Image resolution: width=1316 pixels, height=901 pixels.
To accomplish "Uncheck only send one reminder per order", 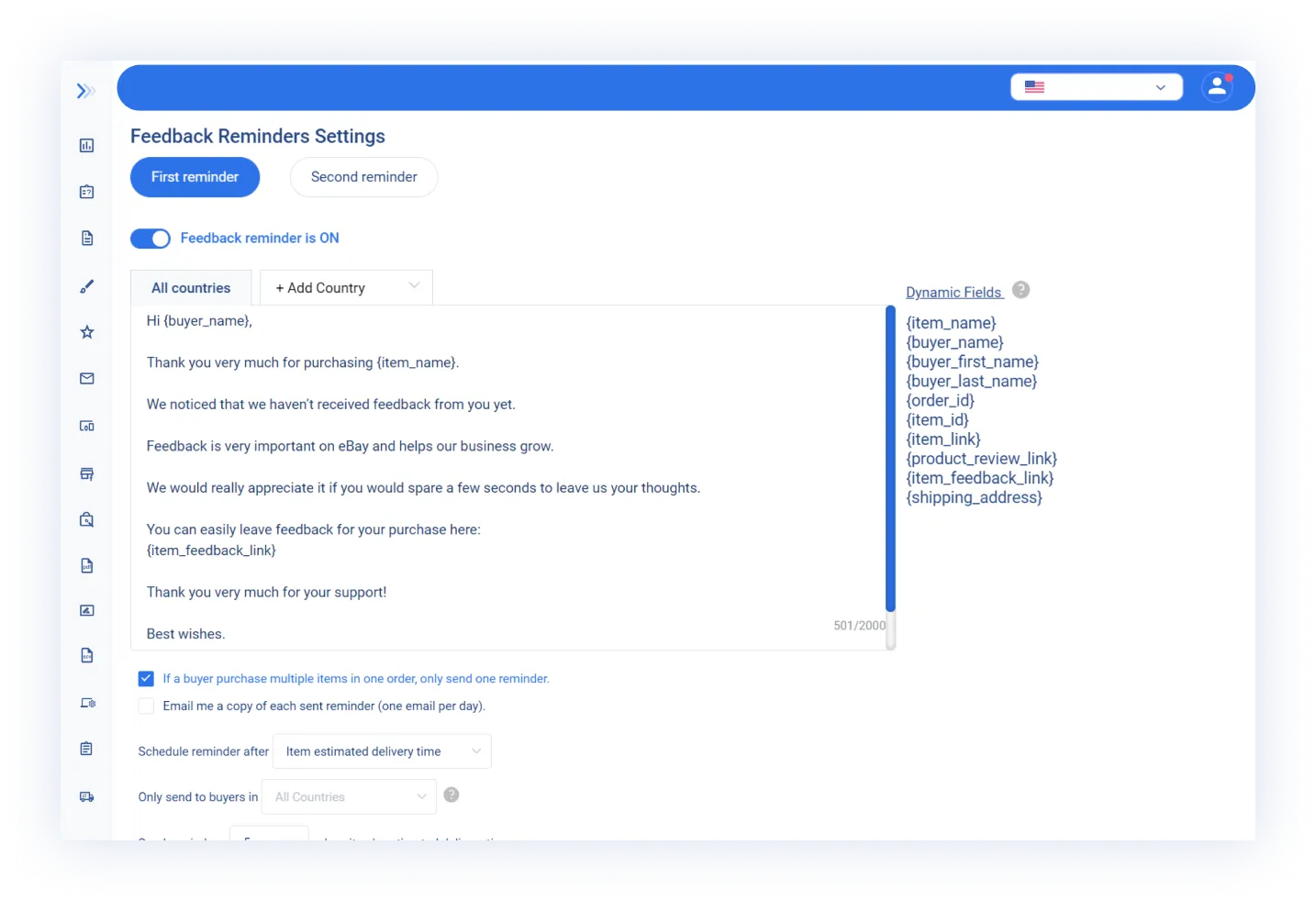I will pyautogui.click(x=146, y=679).
